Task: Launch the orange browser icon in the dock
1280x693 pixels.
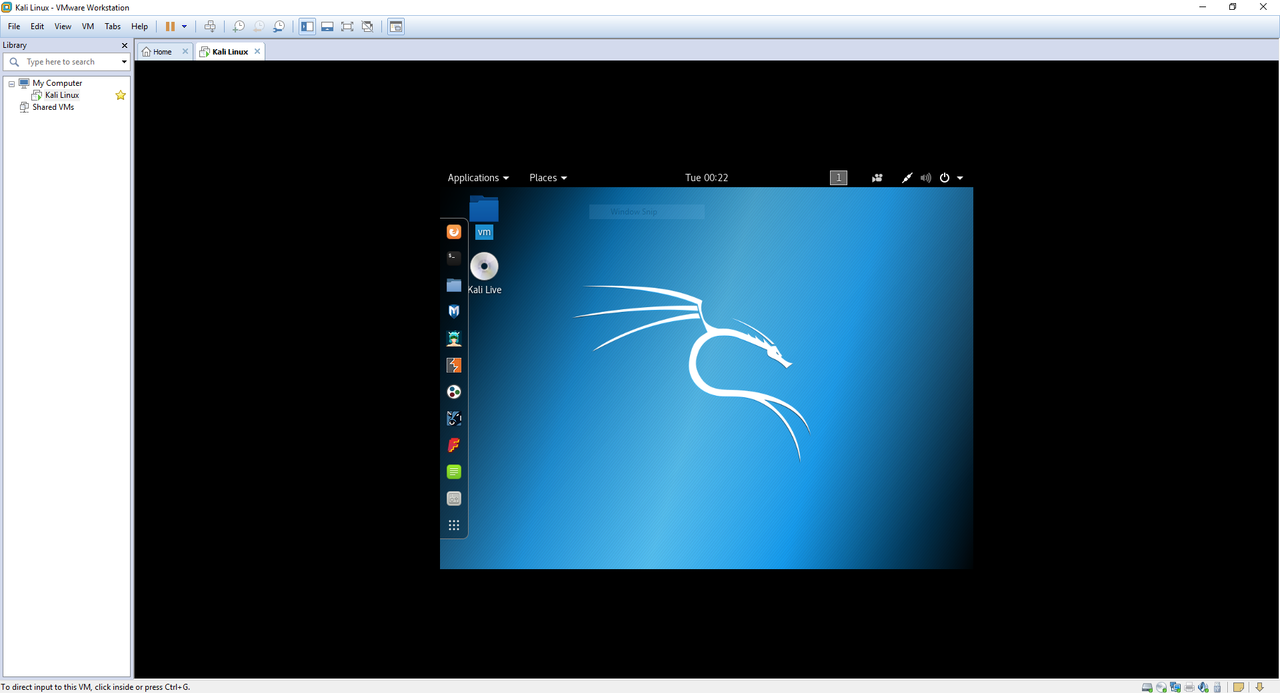Action: [x=454, y=232]
